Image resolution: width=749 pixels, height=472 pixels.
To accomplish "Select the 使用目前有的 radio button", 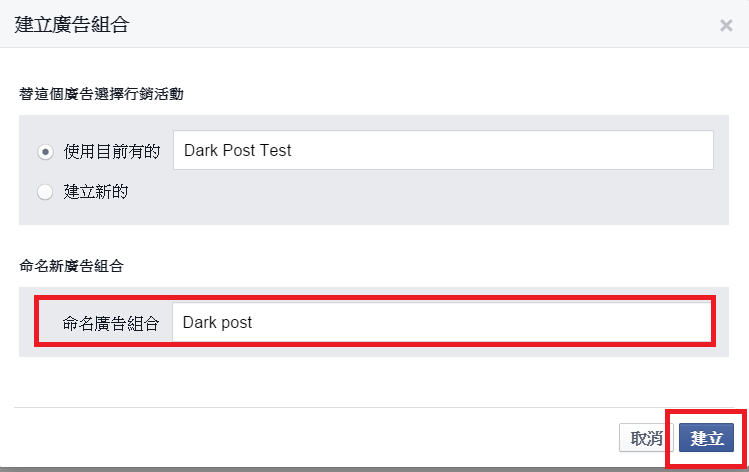I will click(45, 152).
